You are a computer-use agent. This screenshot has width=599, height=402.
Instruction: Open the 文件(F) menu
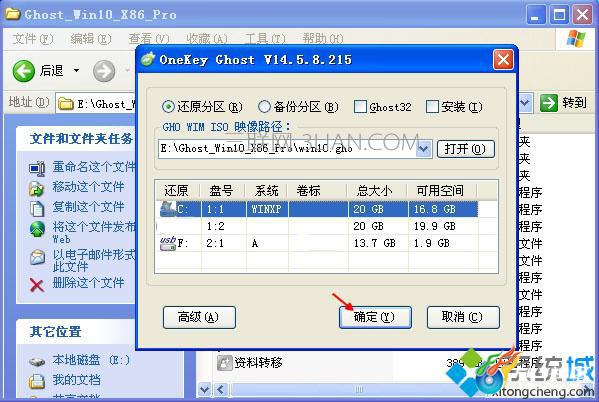pyautogui.click(x=33, y=39)
